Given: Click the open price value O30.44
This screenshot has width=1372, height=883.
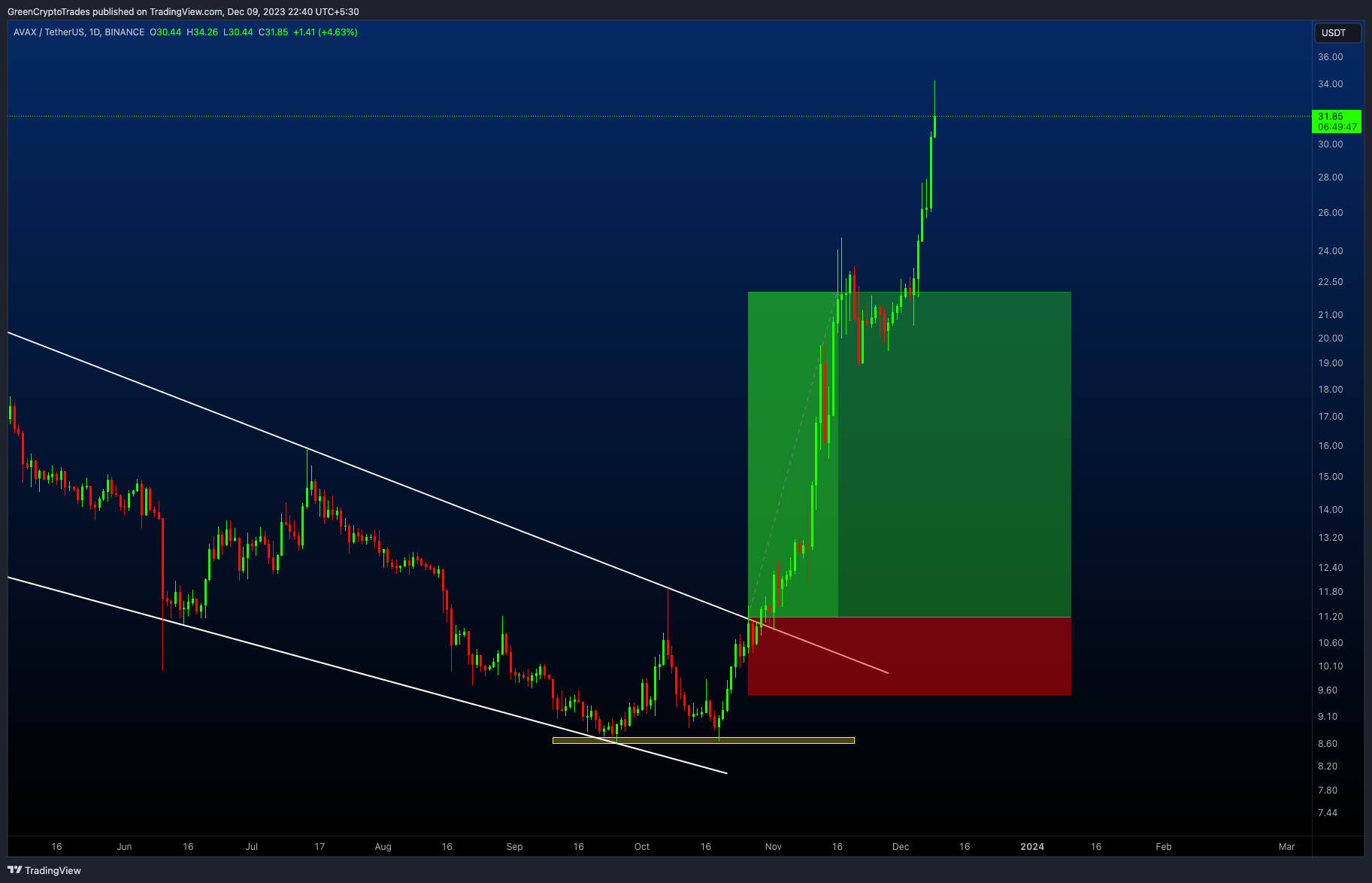Looking at the screenshot, I should pyautogui.click(x=165, y=32).
